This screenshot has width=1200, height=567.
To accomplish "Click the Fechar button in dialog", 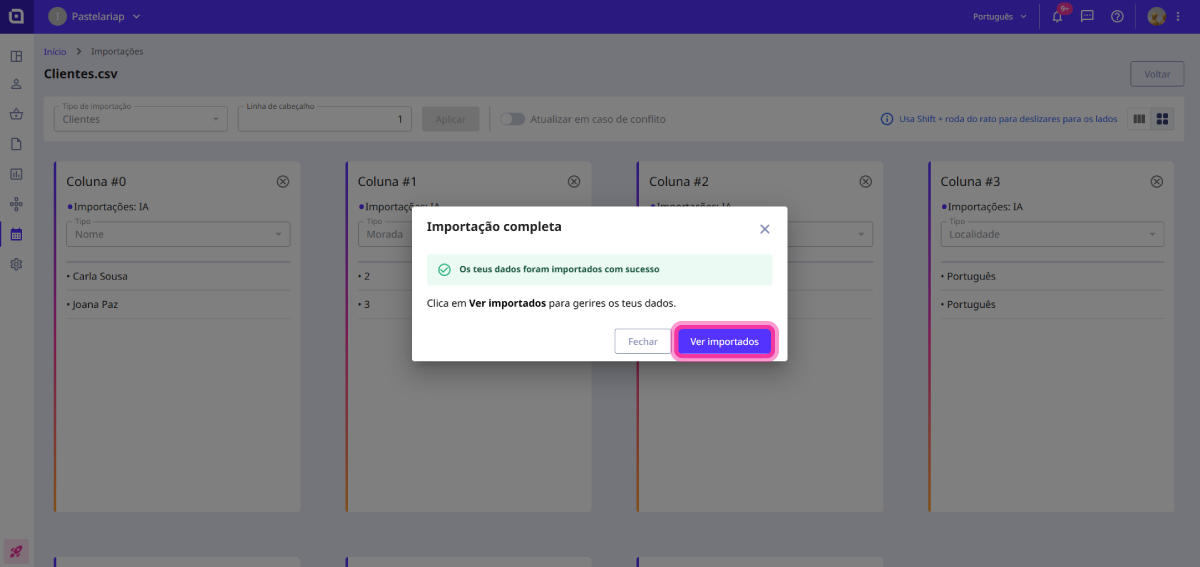I will (x=642, y=342).
